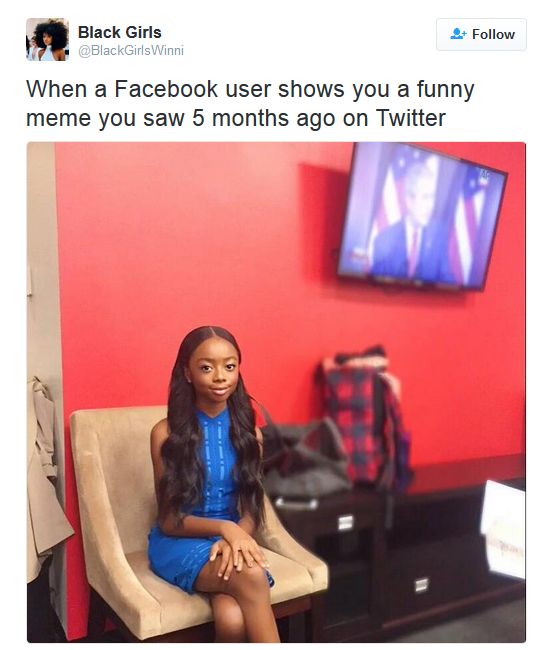The height and width of the screenshot is (650, 555).
Task: Open the attached tweet photo
Action: pos(276,392)
